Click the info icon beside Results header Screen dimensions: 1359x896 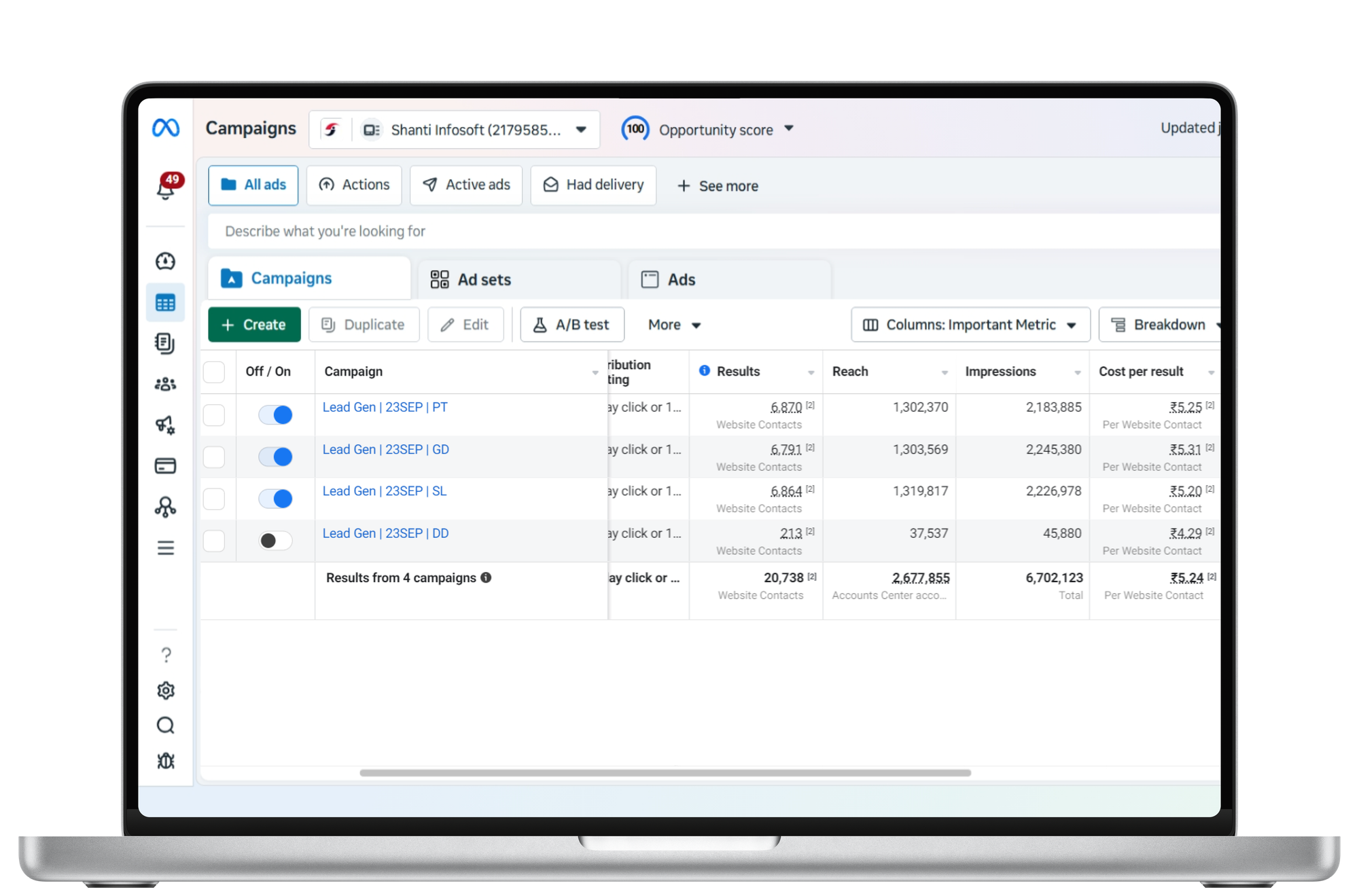click(x=705, y=371)
